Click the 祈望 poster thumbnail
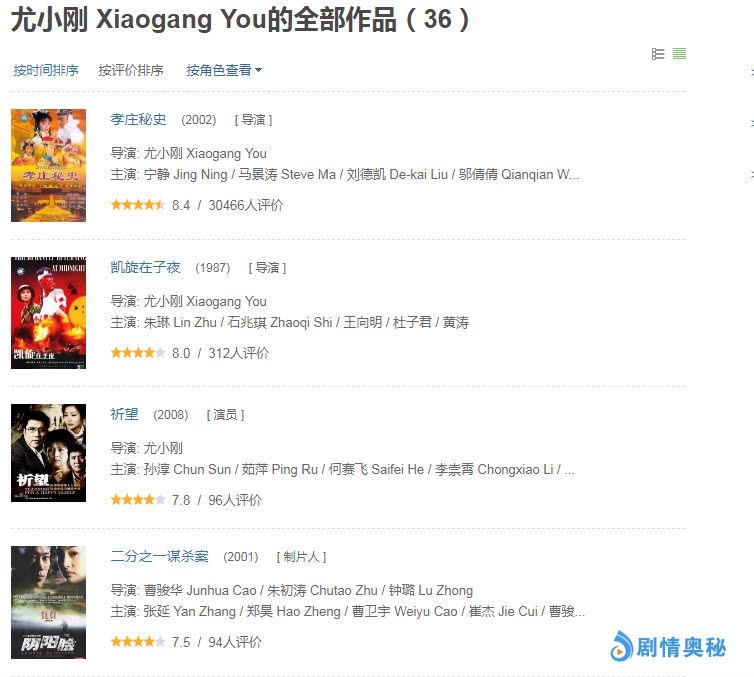 click(49, 453)
